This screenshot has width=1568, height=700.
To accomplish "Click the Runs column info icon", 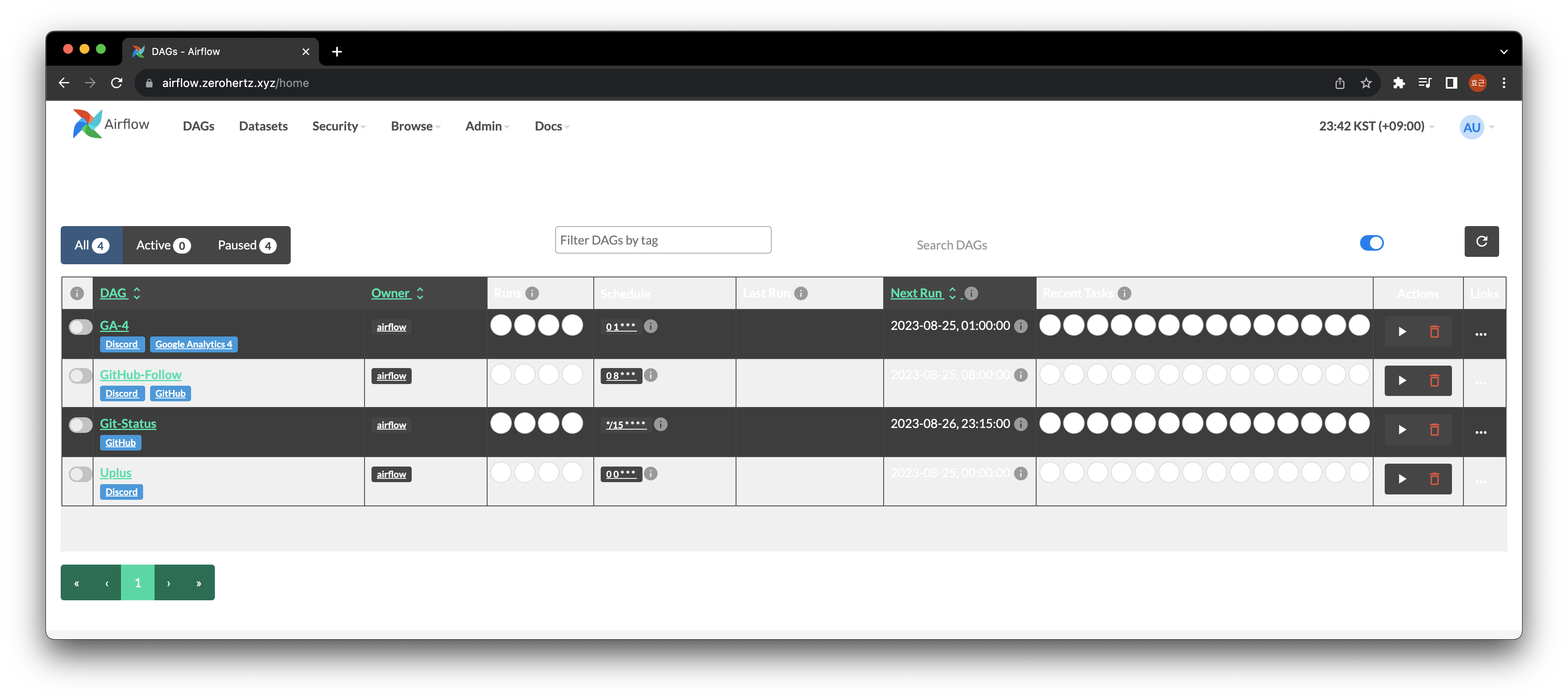I will point(532,294).
